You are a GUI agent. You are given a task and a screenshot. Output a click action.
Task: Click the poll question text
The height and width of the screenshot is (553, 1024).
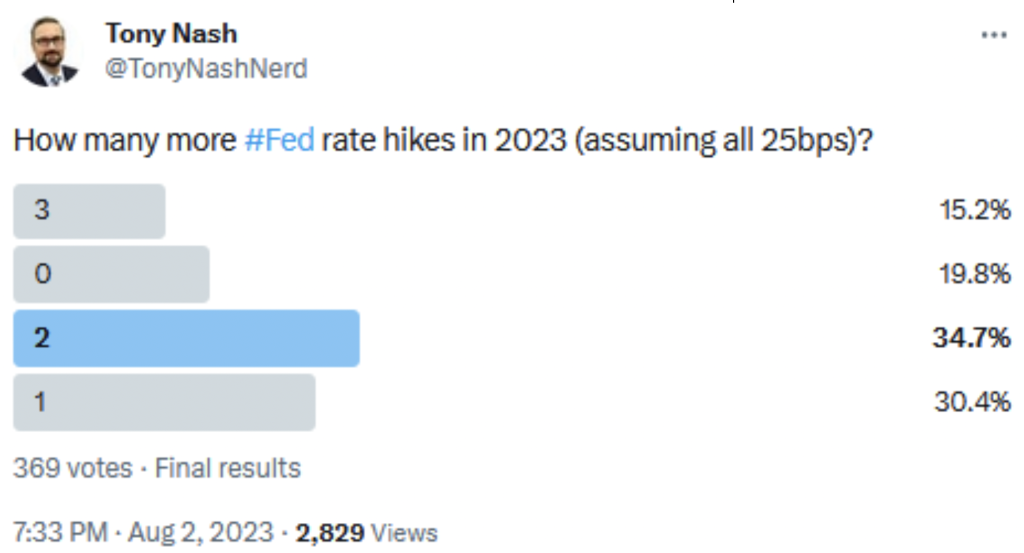443,140
